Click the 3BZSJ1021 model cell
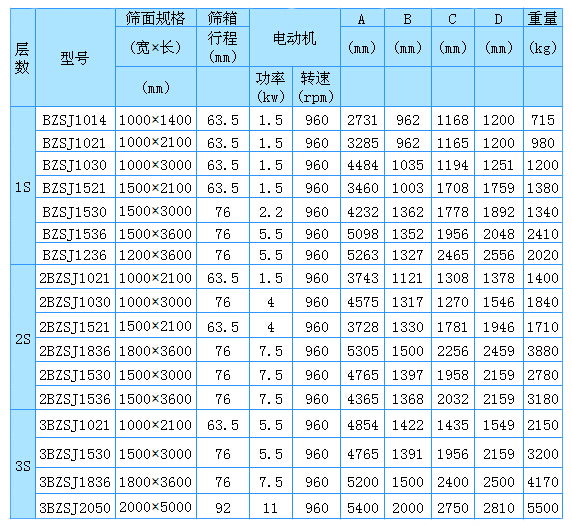This screenshot has height=526, width=572. [76, 424]
